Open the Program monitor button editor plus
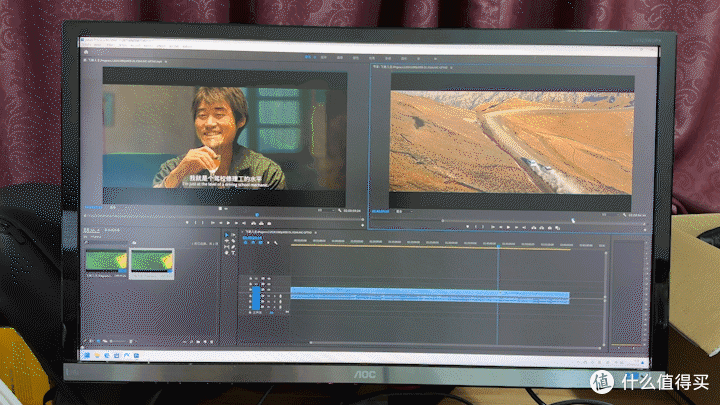 [x=645, y=230]
